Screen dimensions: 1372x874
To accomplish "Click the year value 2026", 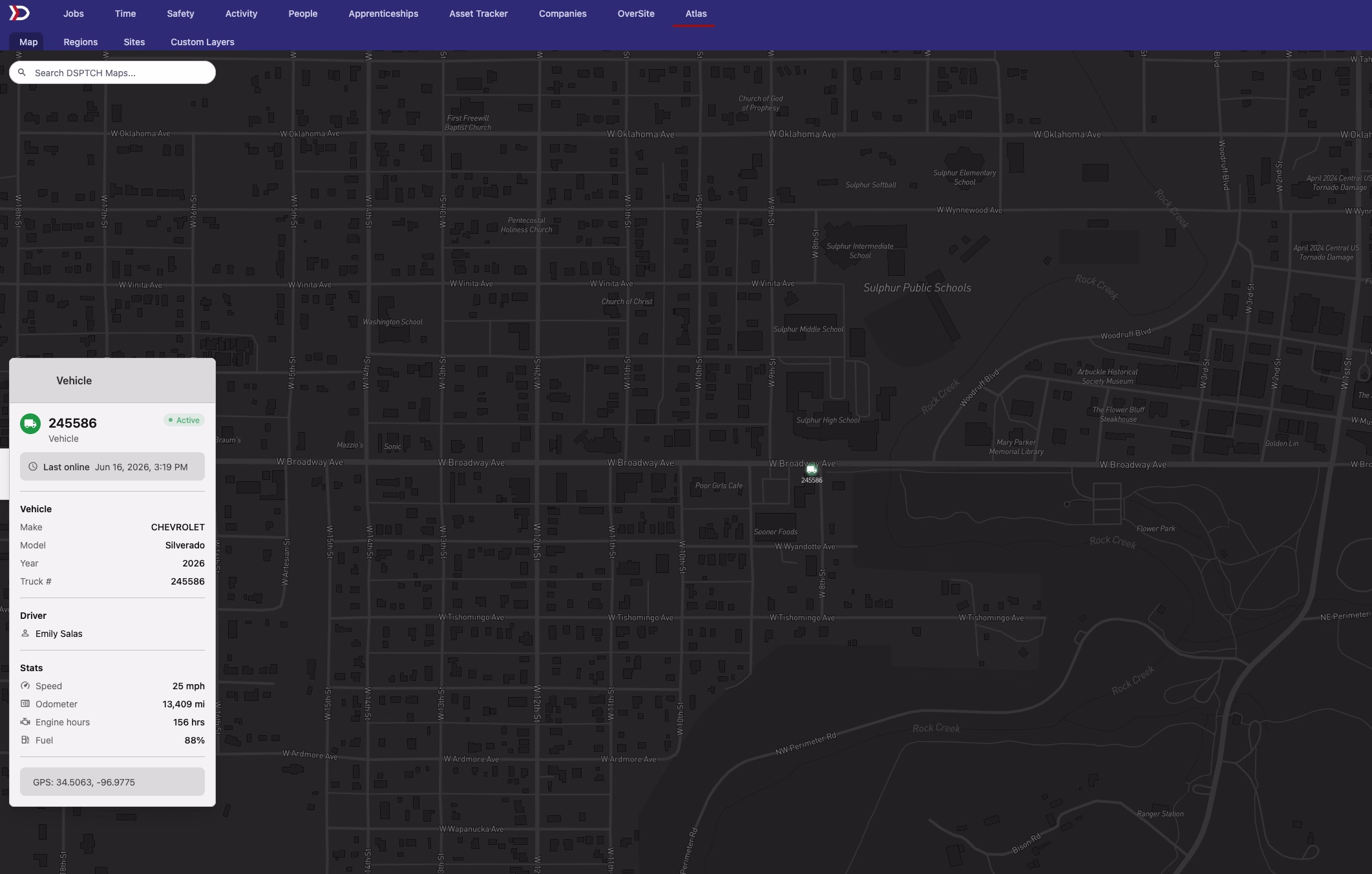I will tap(193, 563).
